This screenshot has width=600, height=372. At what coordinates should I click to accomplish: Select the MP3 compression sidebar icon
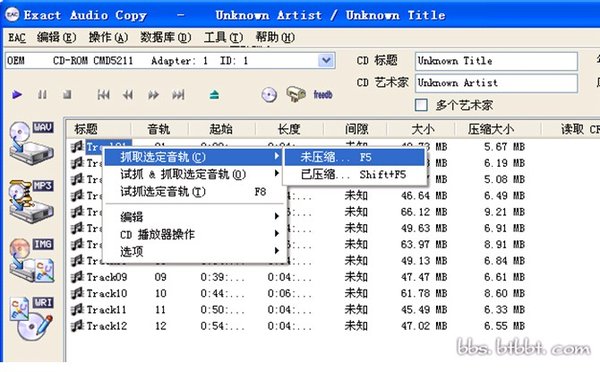[x=32, y=201]
